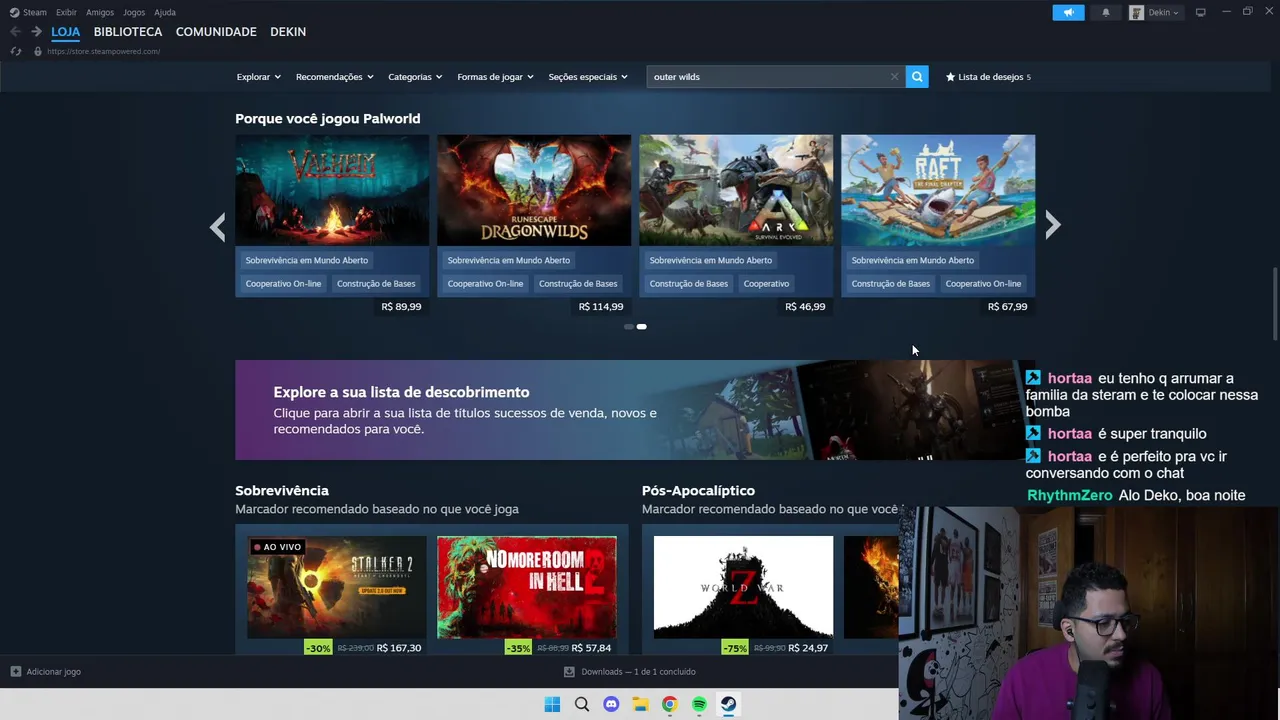This screenshot has width=1280, height=720.
Task: Switch to the COMUNIDADE tab
Action: [x=216, y=32]
